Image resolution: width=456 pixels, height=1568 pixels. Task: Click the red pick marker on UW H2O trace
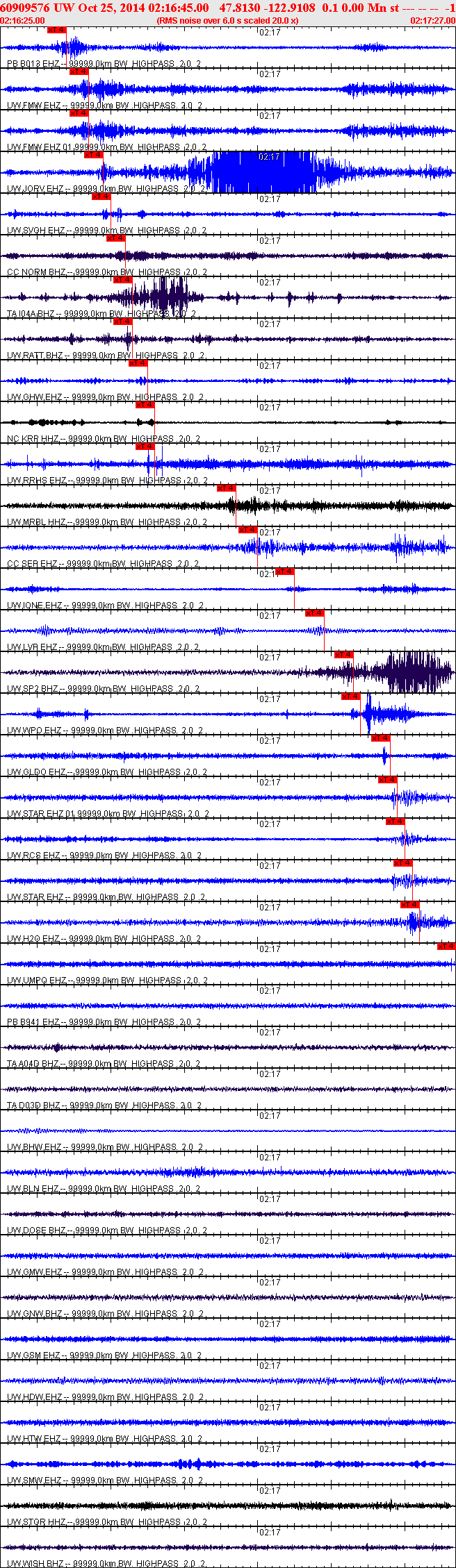(x=410, y=905)
